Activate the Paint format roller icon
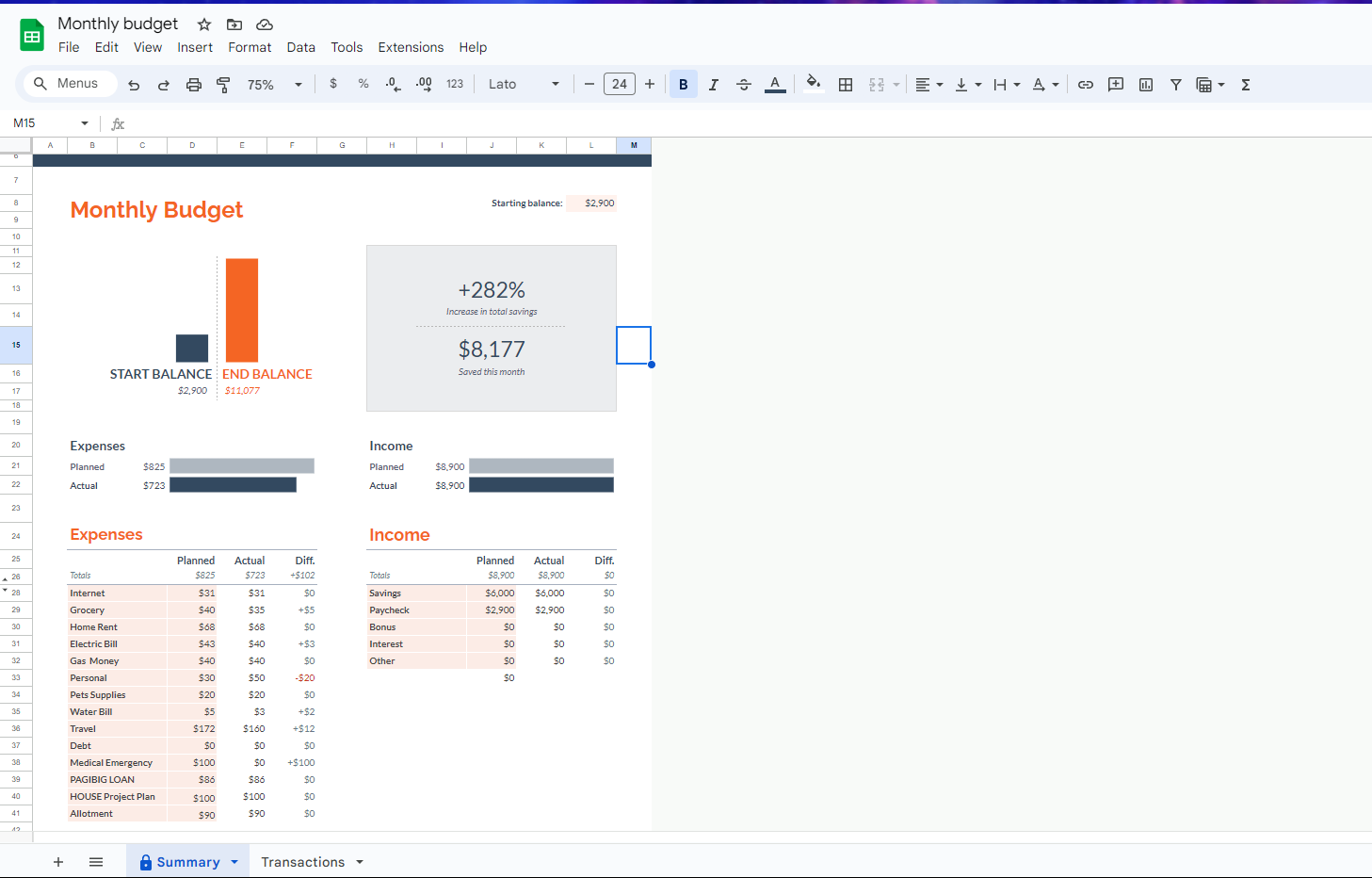1372x878 pixels. 223,85
